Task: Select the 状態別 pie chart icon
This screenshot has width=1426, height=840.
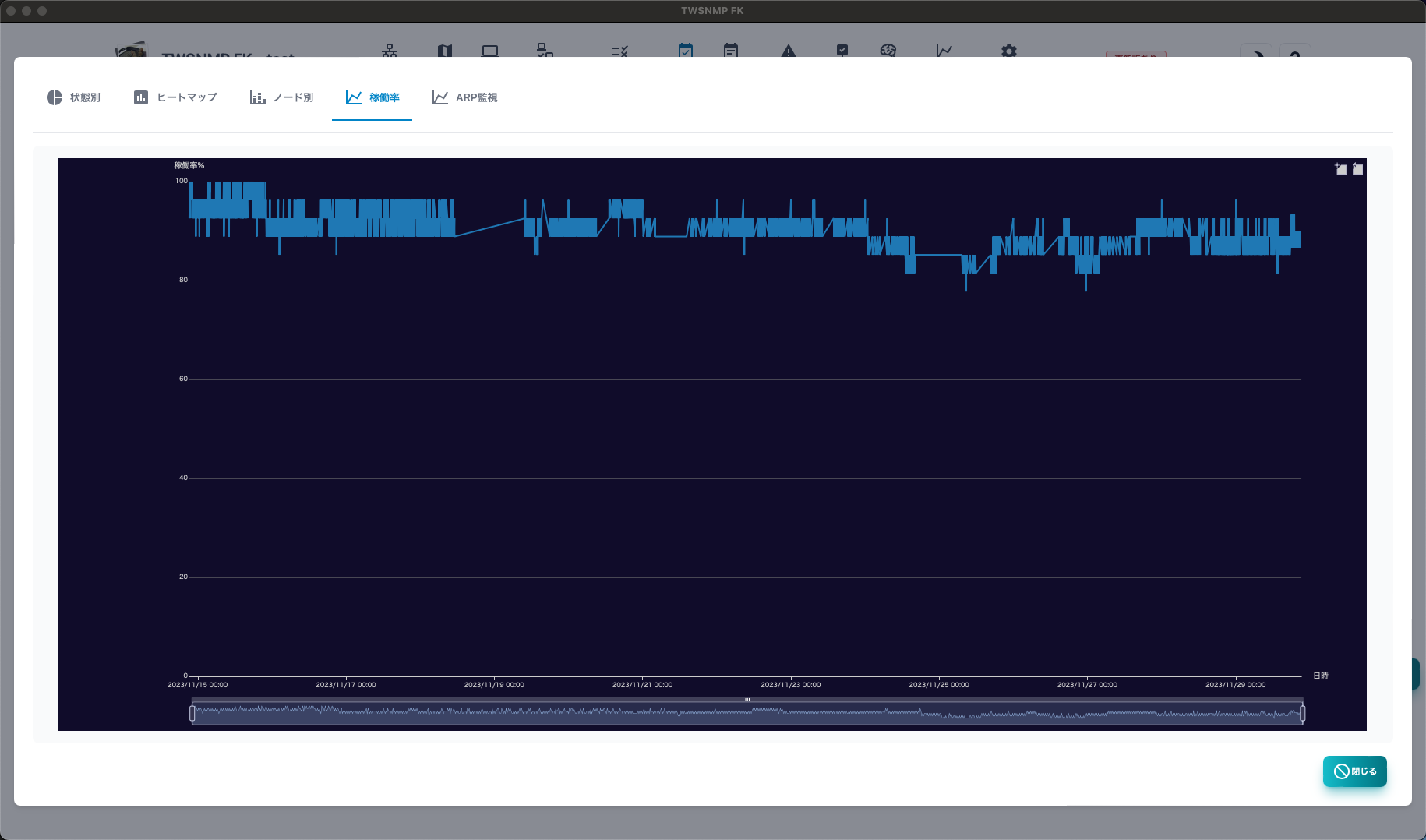Action: click(x=55, y=97)
